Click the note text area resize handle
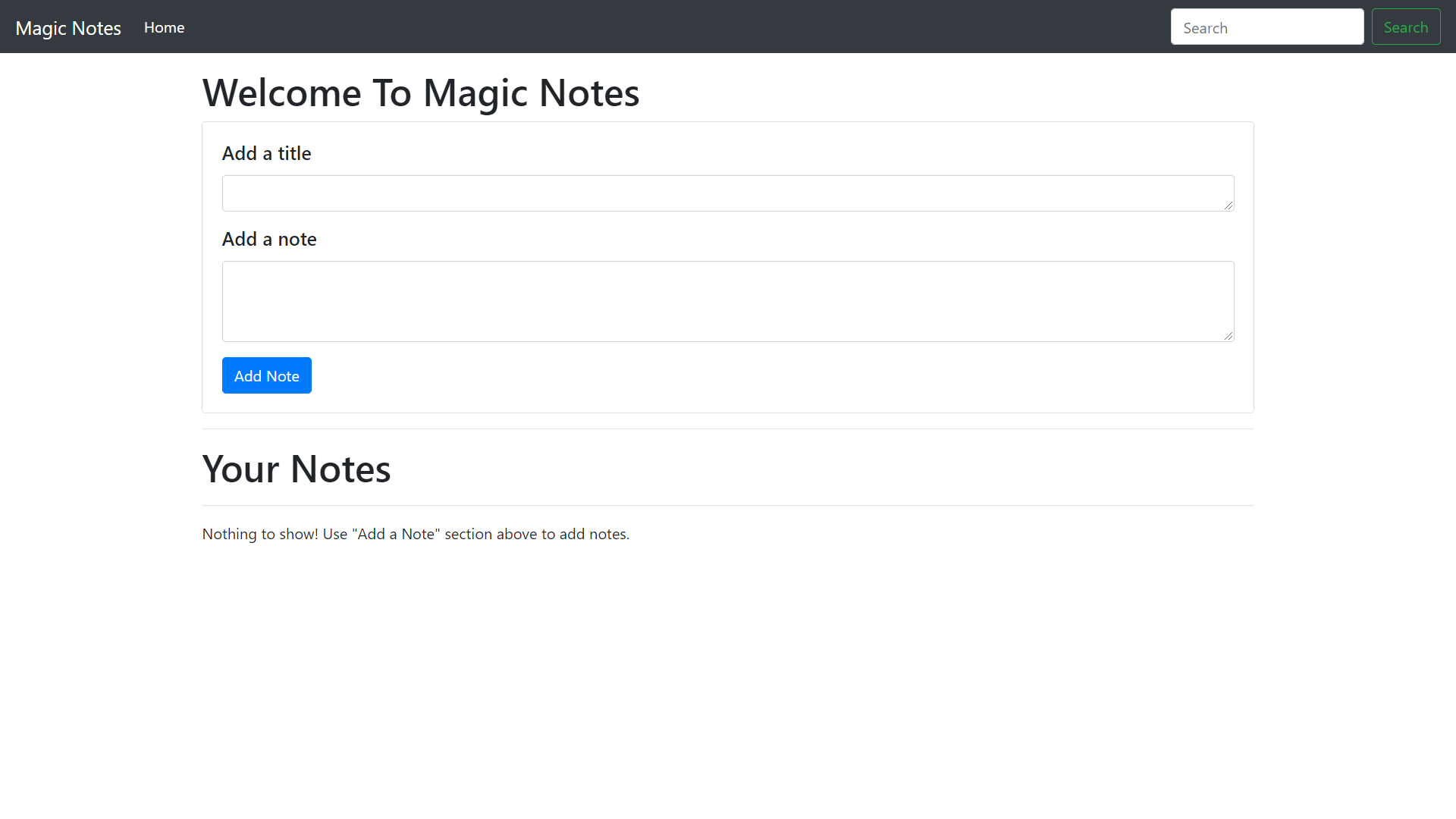The width and height of the screenshot is (1456, 819). [1228, 335]
